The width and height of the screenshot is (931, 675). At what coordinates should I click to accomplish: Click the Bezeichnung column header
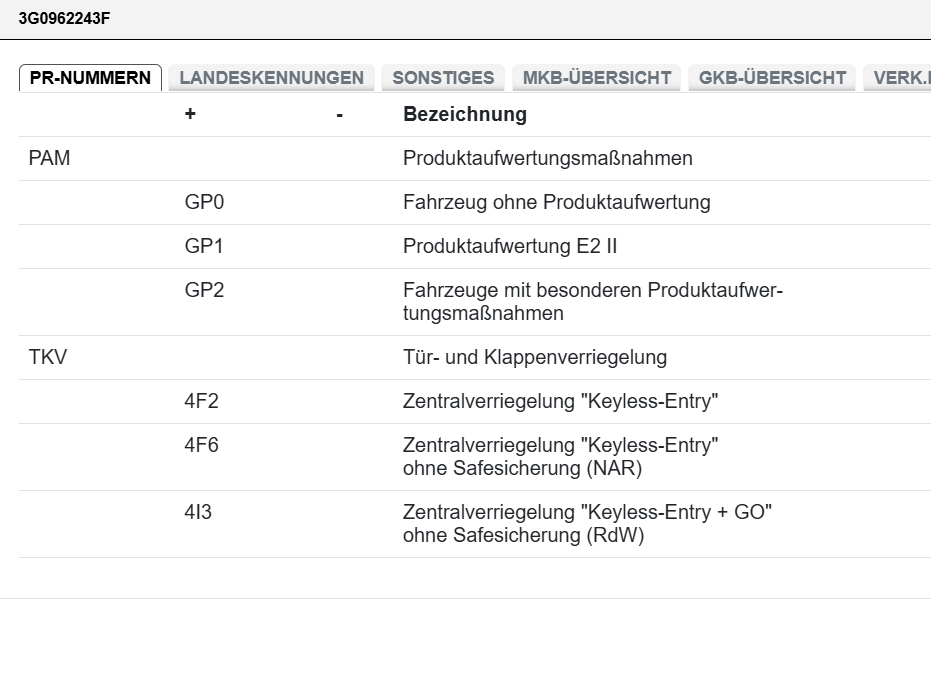[464, 114]
